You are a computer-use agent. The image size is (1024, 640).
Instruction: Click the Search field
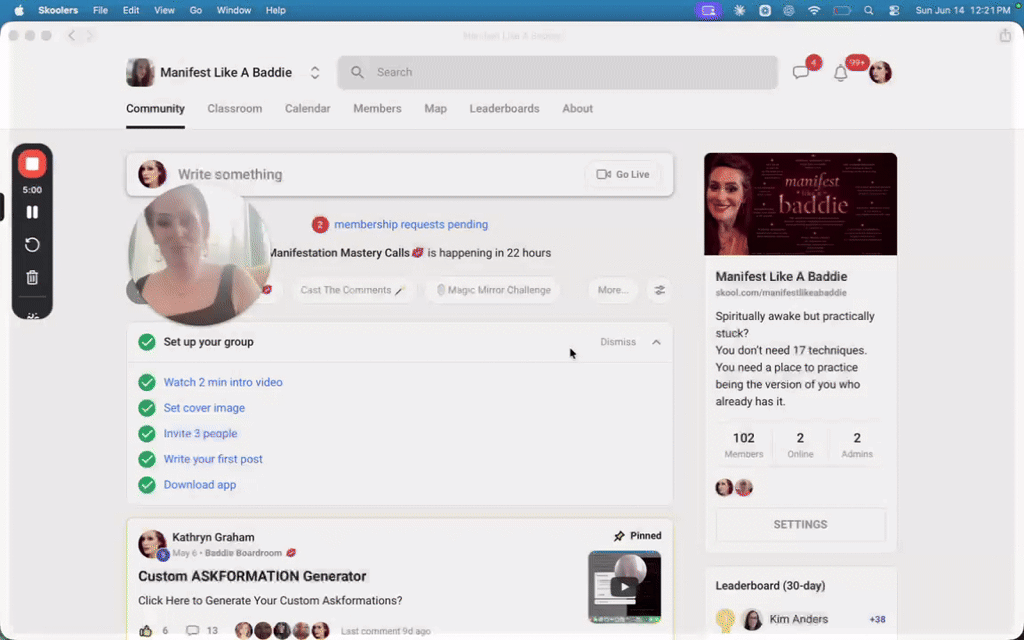coord(558,72)
